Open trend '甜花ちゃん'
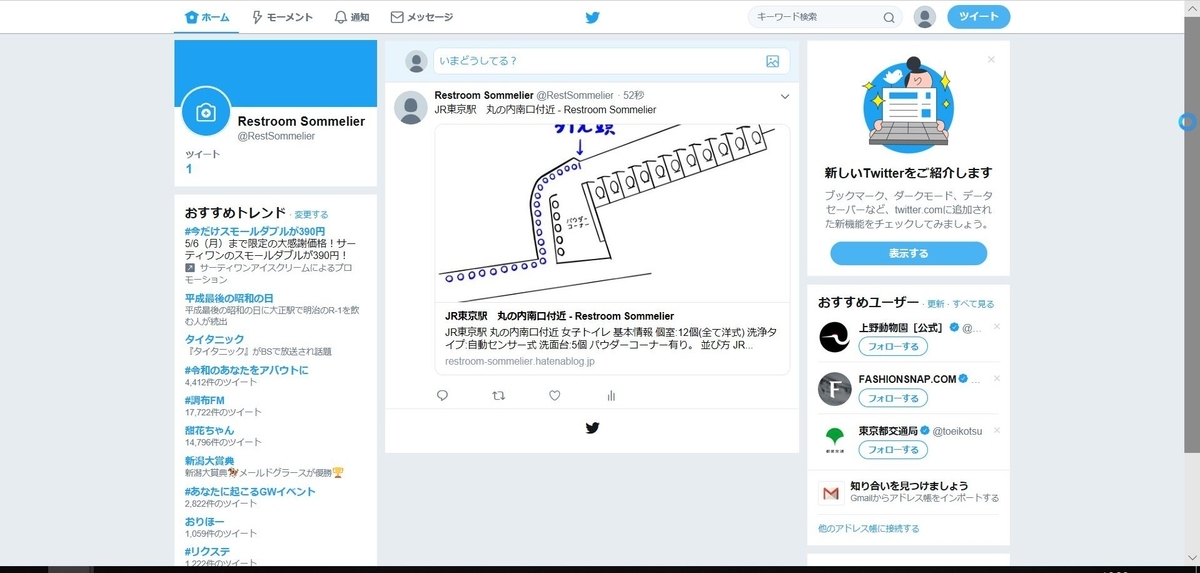The height and width of the screenshot is (573, 1200). tap(210, 430)
